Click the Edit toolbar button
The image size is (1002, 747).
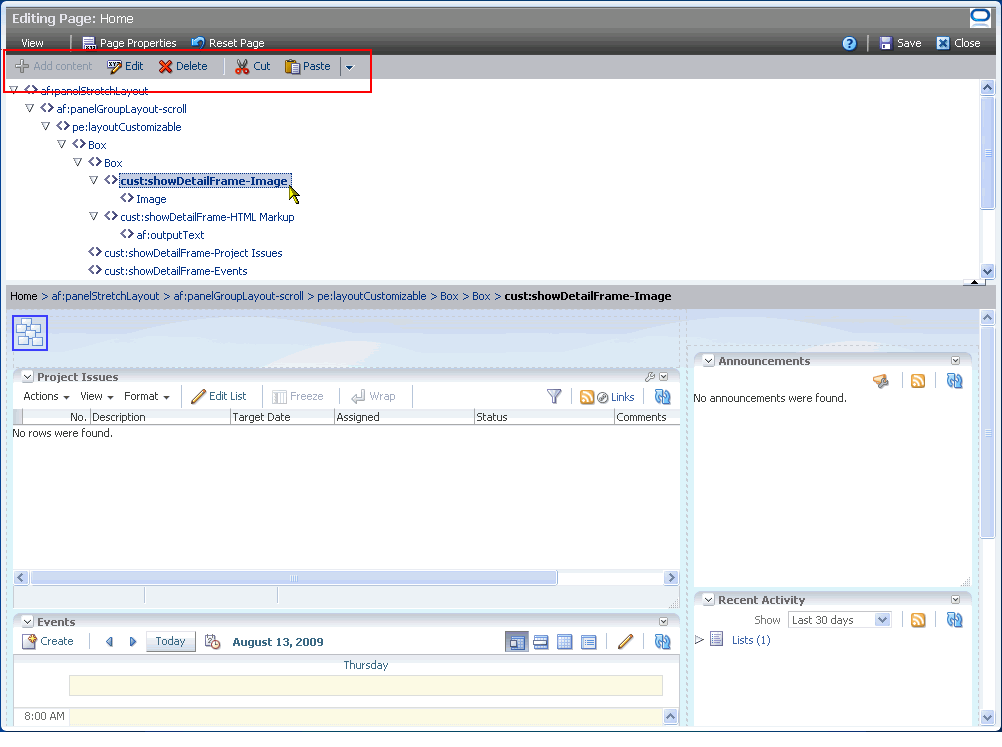click(x=125, y=66)
